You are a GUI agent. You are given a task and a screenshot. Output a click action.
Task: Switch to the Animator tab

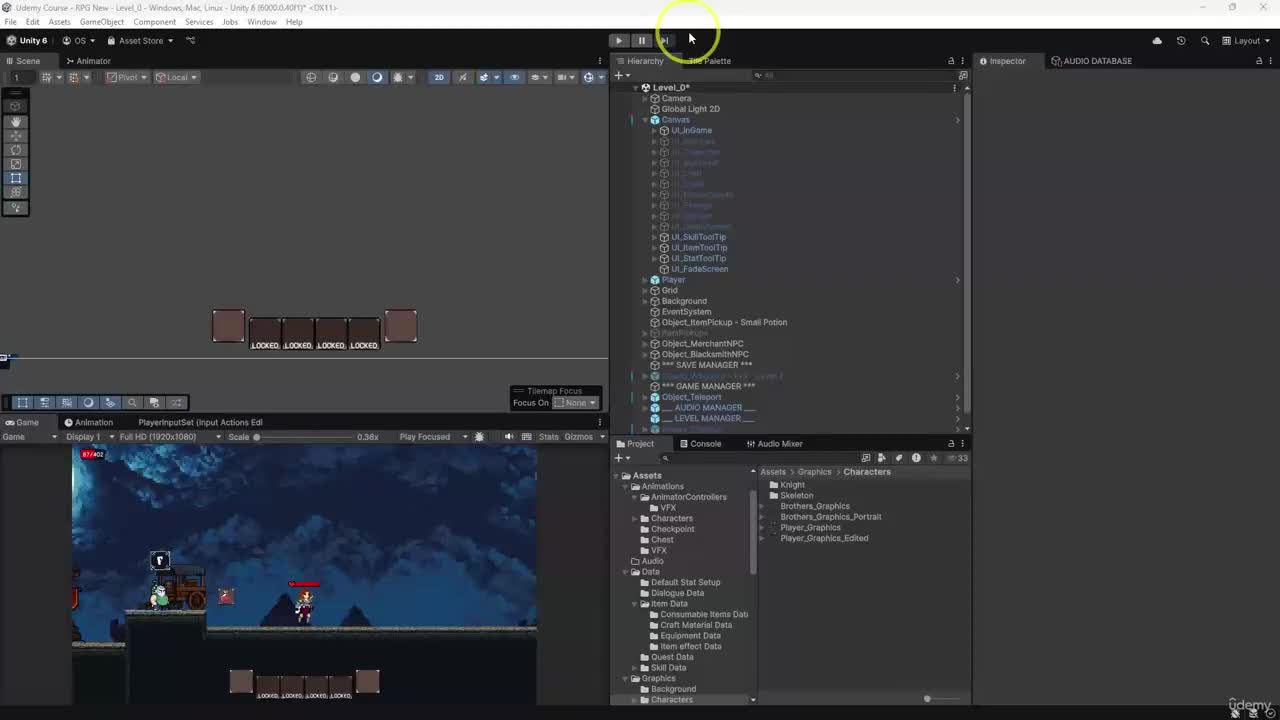[x=87, y=61]
